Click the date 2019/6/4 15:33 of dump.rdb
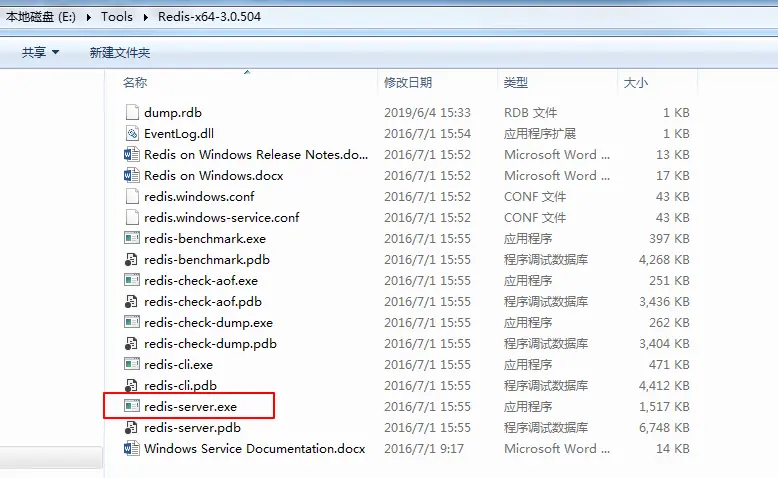The image size is (778, 478). [x=427, y=113]
